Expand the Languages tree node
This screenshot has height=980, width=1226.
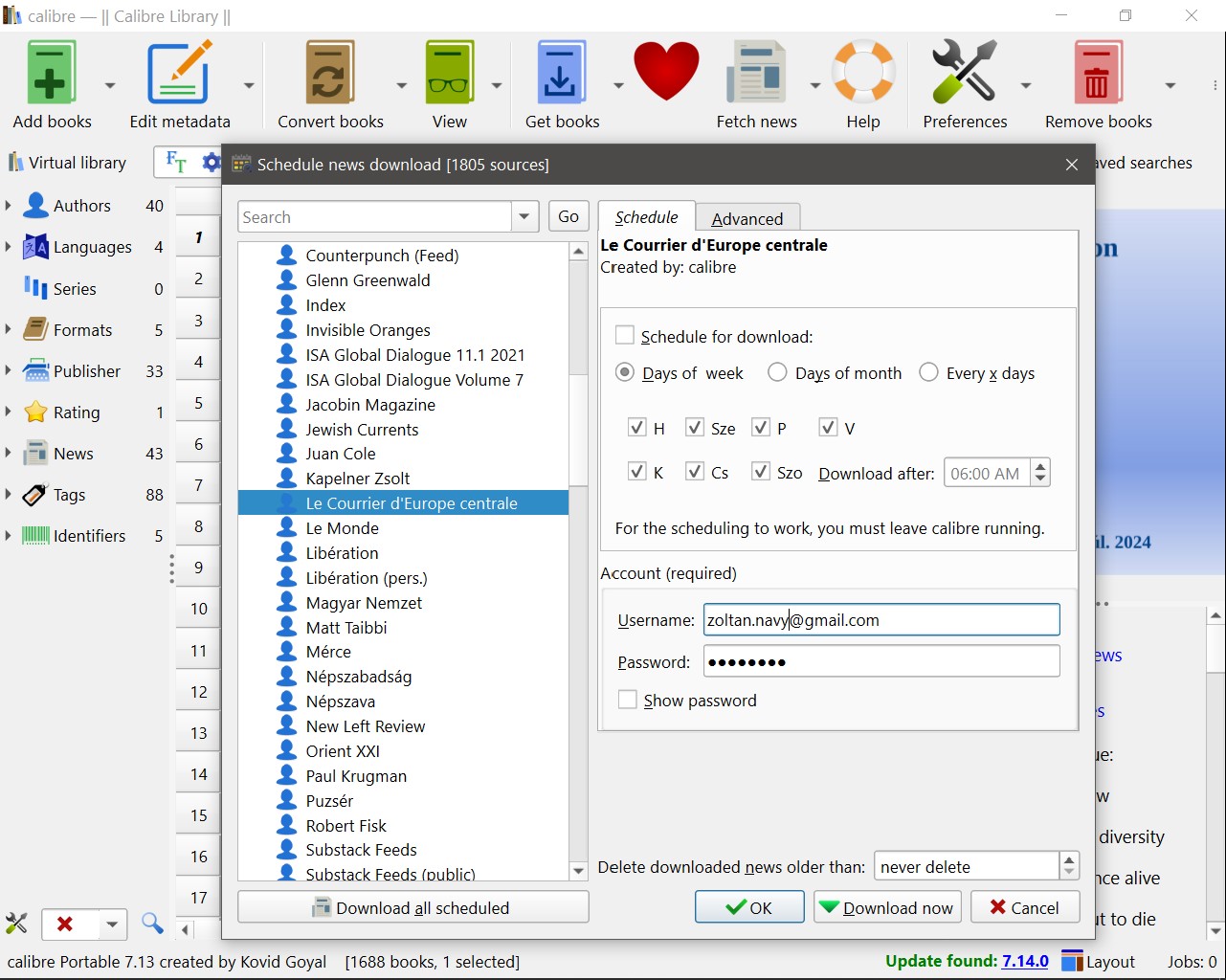pos(9,247)
